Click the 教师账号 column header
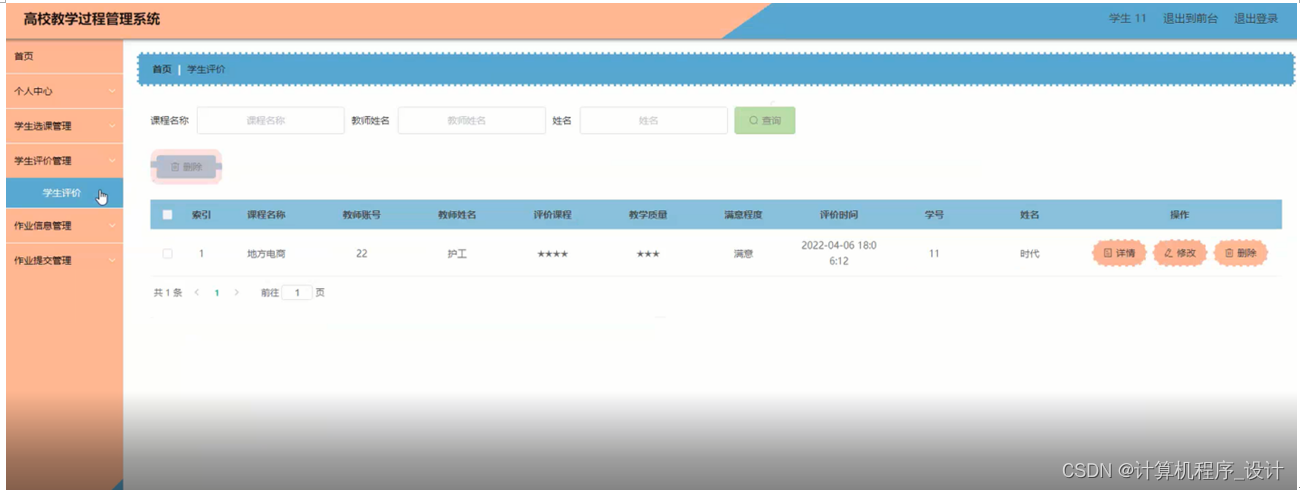The width and height of the screenshot is (1300, 490). tap(361, 215)
